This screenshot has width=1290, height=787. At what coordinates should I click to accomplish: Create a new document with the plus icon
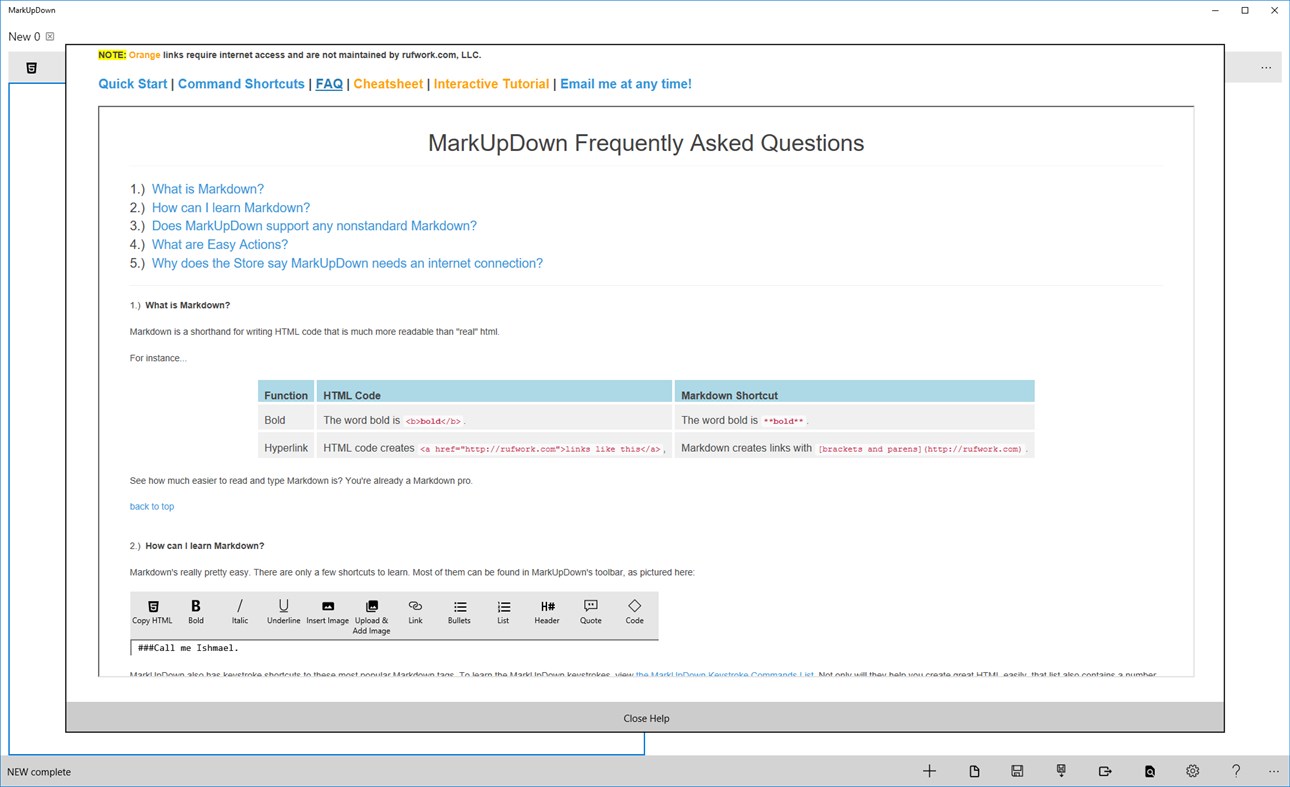pyautogui.click(x=929, y=771)
